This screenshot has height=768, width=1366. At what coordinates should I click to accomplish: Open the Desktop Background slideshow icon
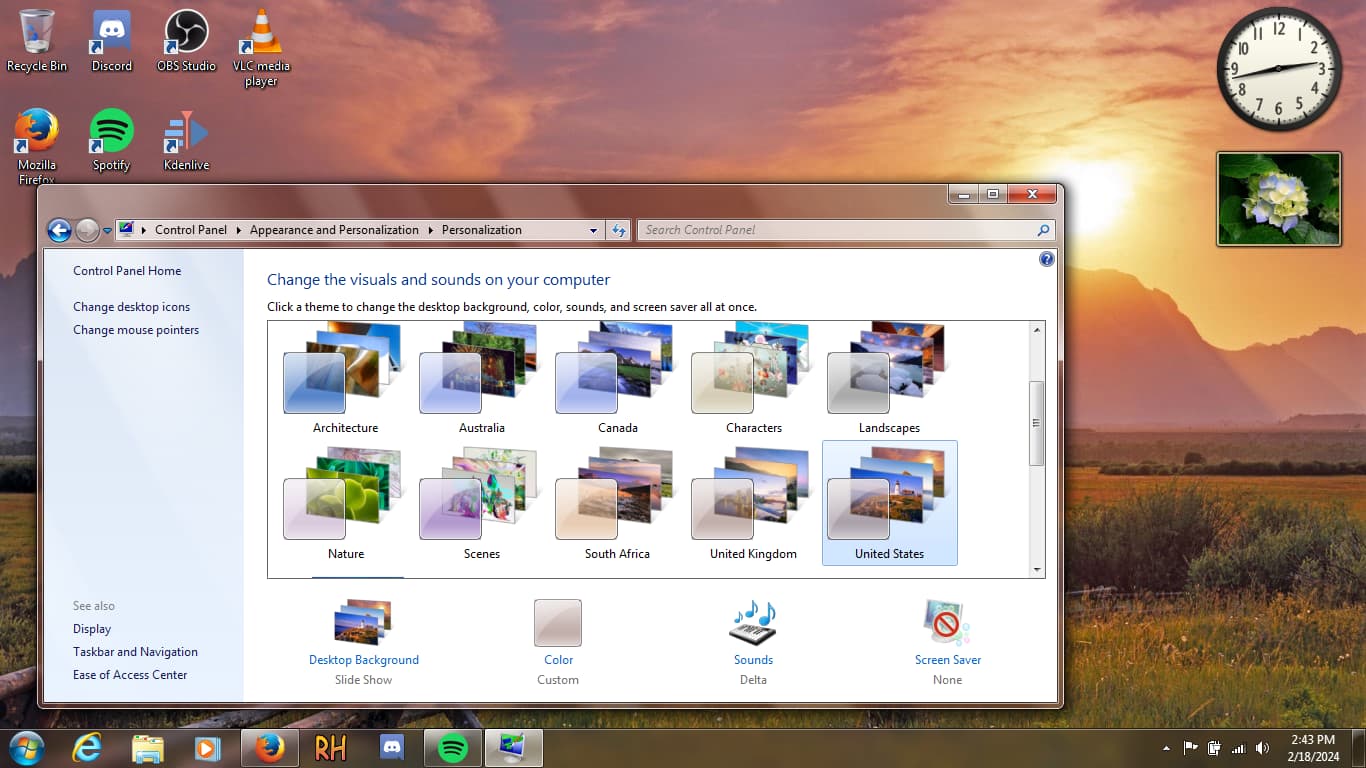point(362,623)
